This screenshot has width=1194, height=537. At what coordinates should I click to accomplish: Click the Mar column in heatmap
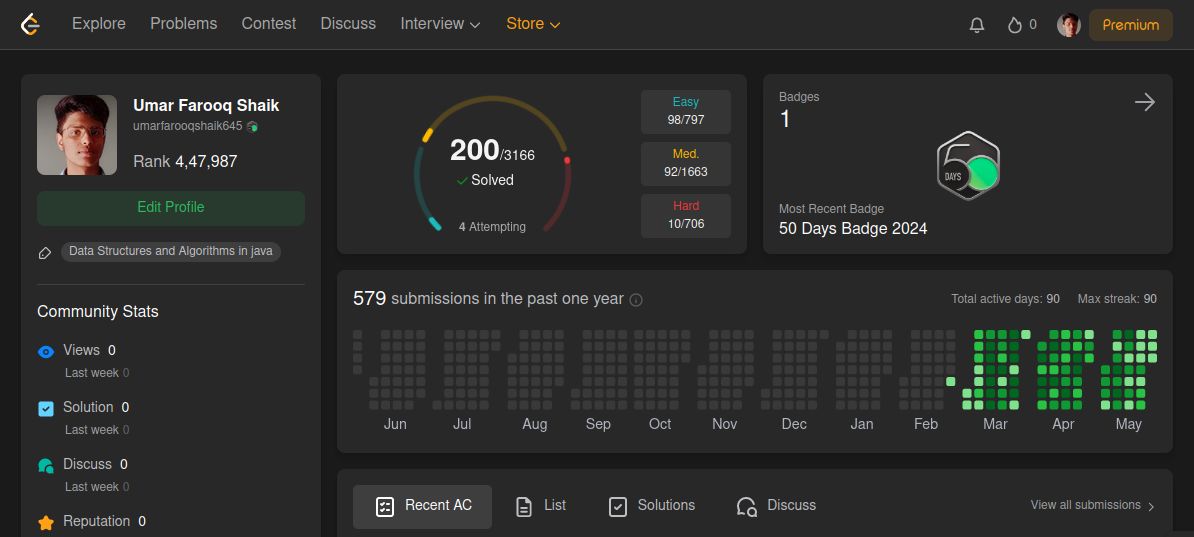995,369
